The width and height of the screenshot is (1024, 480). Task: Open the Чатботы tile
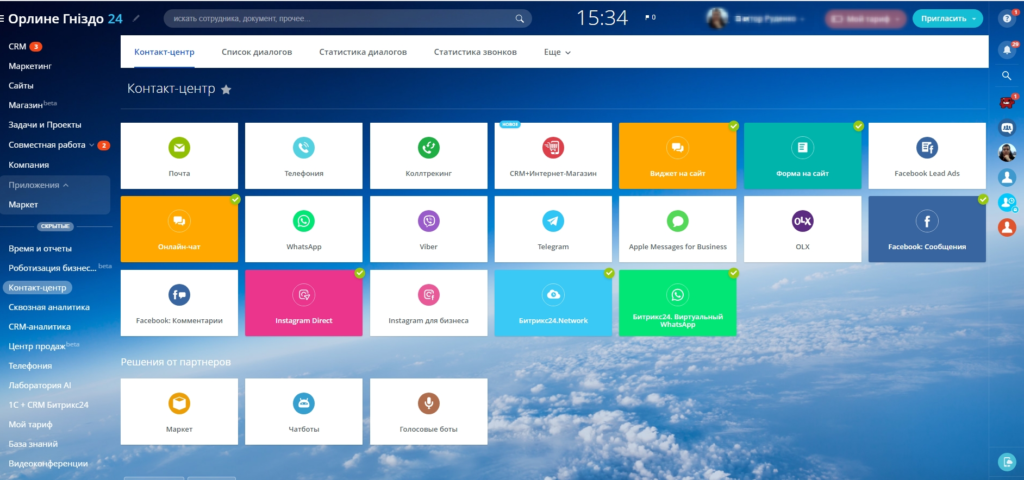(304, 411)
